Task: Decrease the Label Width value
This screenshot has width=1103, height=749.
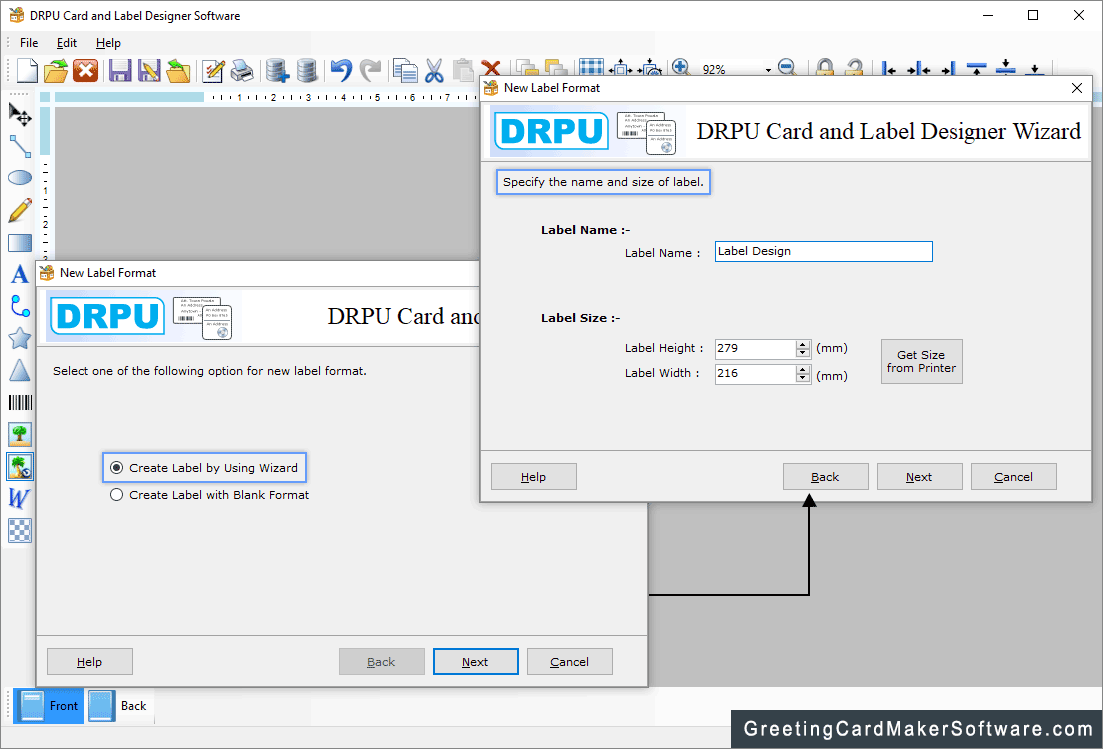Action: [x=803, y=378]
